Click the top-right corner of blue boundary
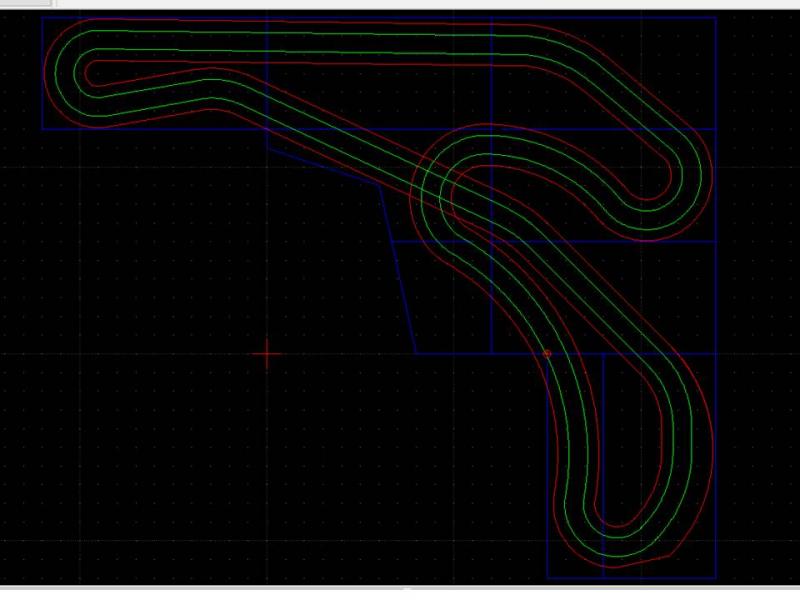Screen dimensions: 800x600 (x=716, y=18)
